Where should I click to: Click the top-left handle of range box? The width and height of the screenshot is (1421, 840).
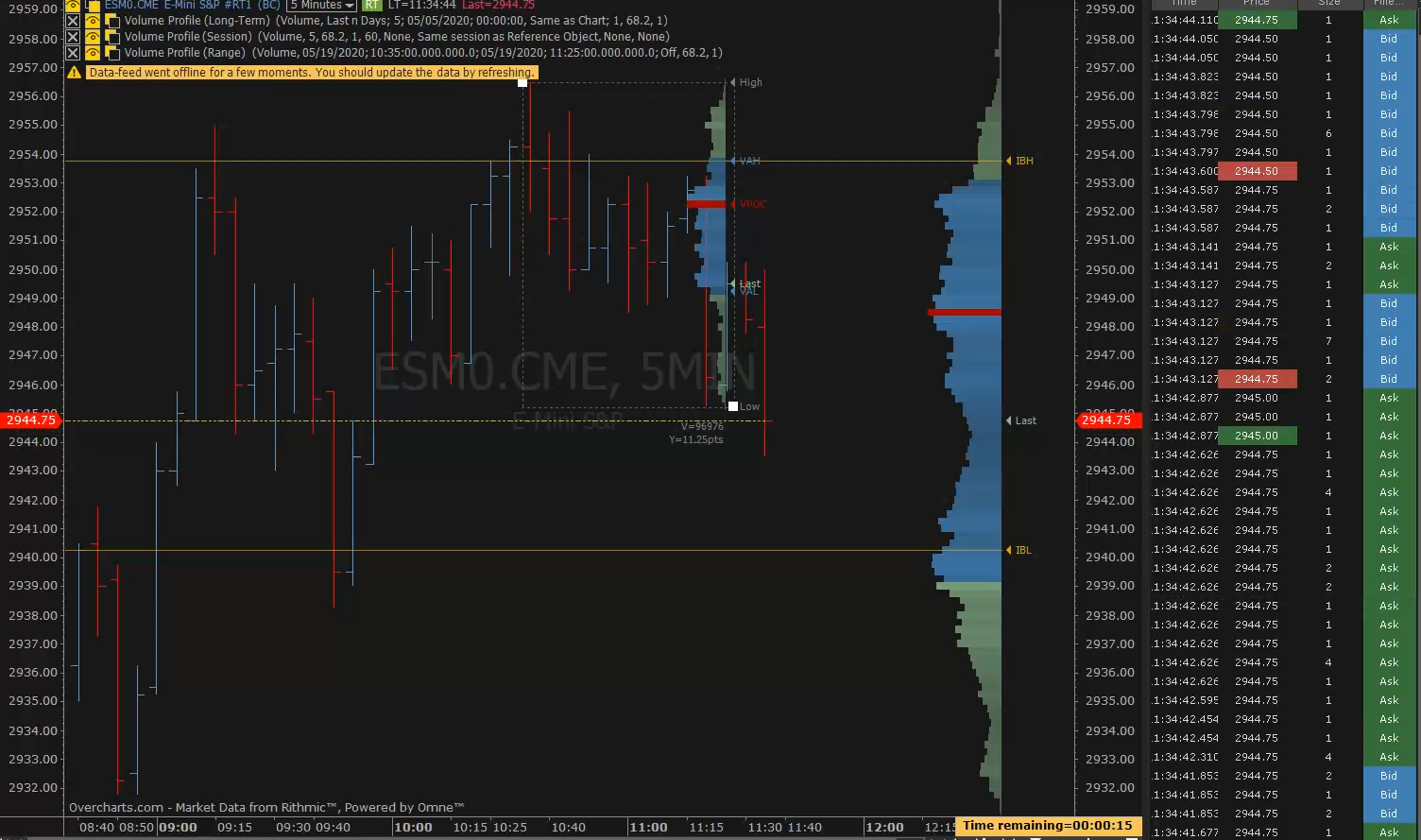point(522,83)
